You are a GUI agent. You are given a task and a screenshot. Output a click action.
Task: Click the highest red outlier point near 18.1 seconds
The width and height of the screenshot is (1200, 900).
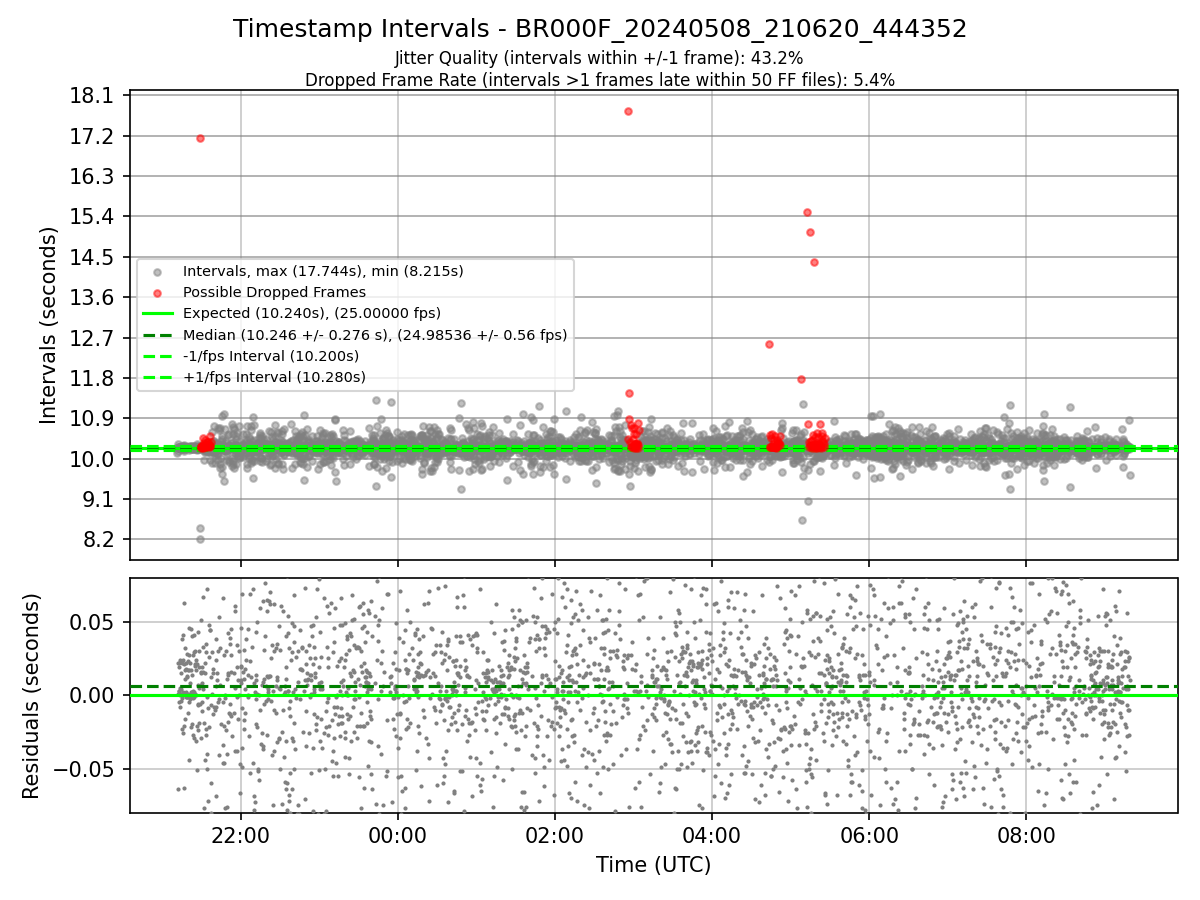click(628, 111)
